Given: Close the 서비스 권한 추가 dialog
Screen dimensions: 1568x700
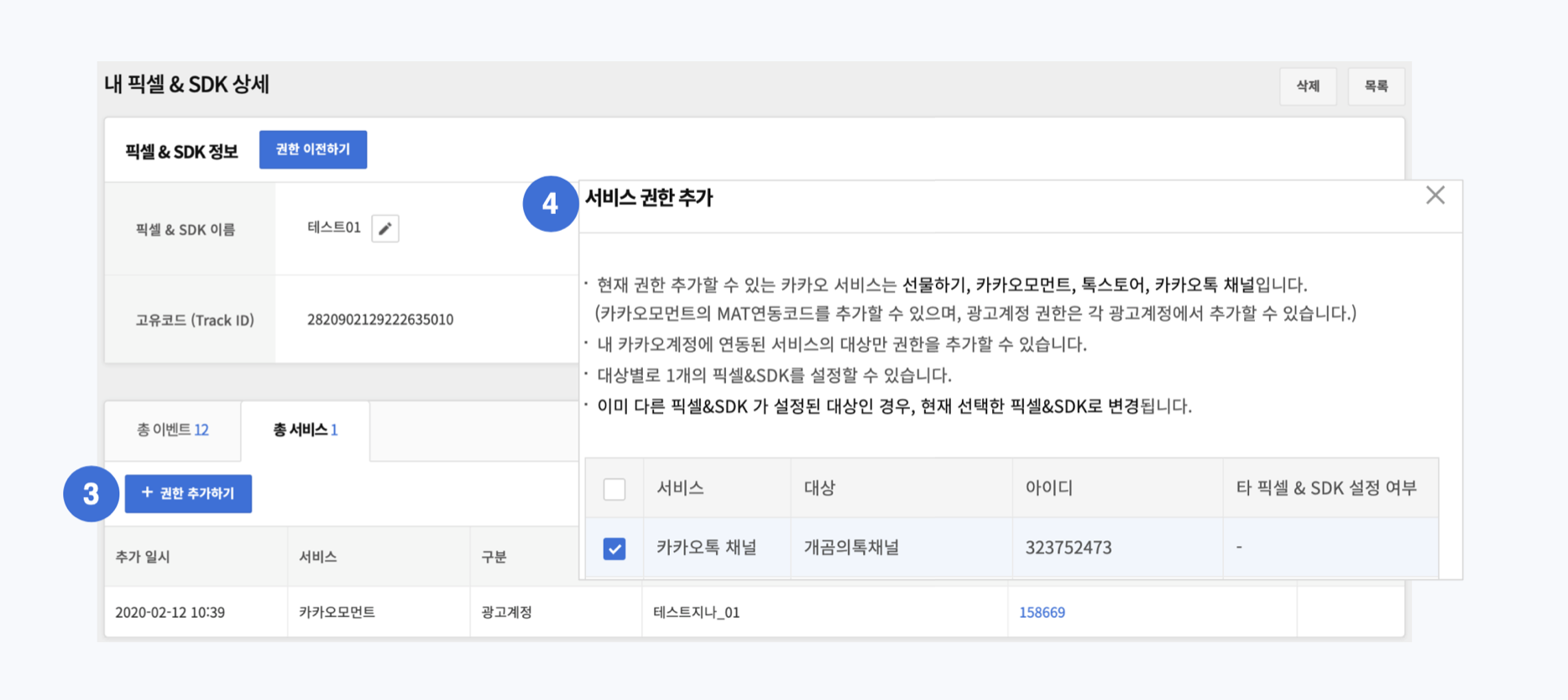Looking at the screenshot, I should (1435, 196).
